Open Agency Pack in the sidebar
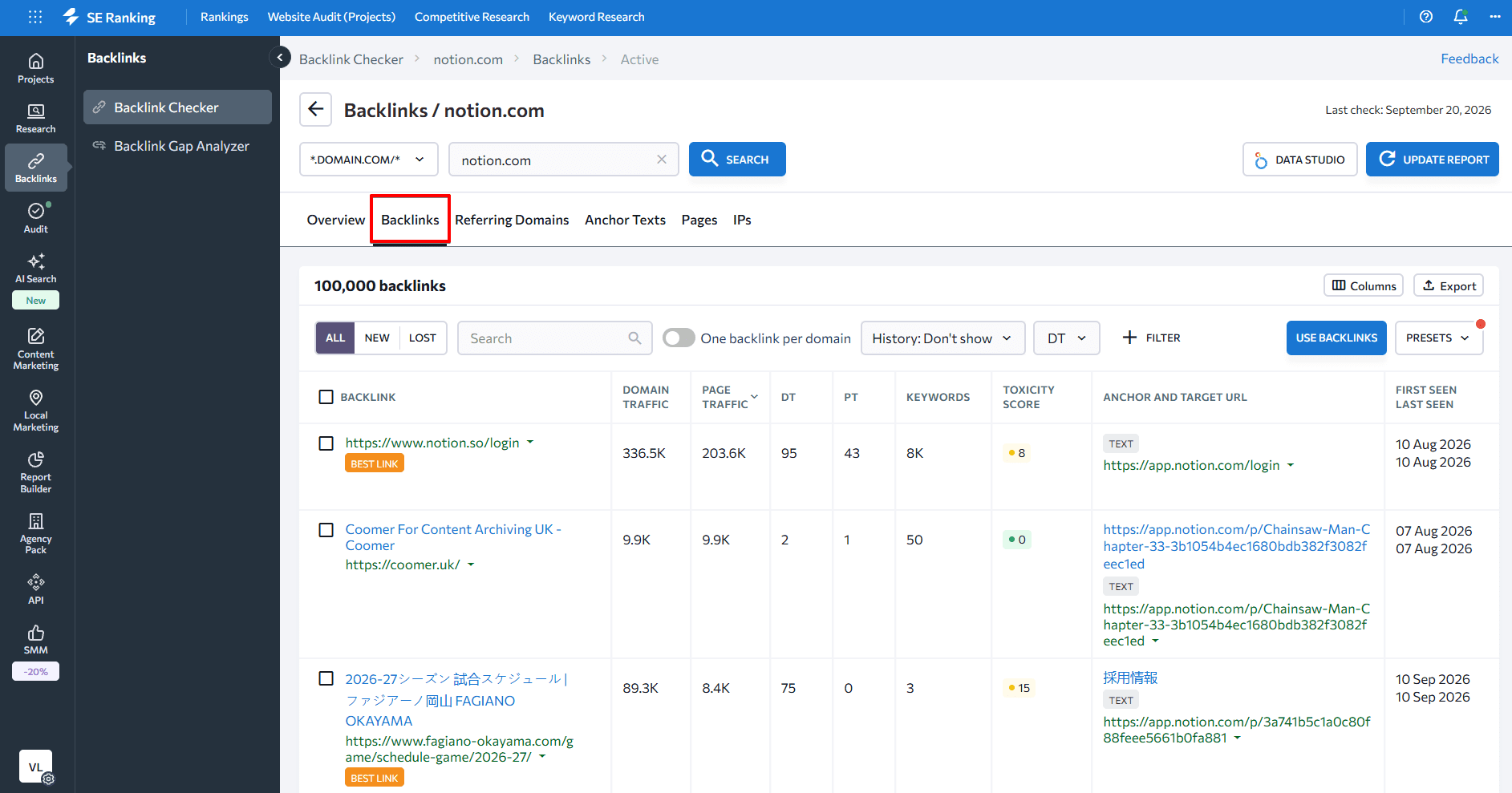 [x=36, y=533]
